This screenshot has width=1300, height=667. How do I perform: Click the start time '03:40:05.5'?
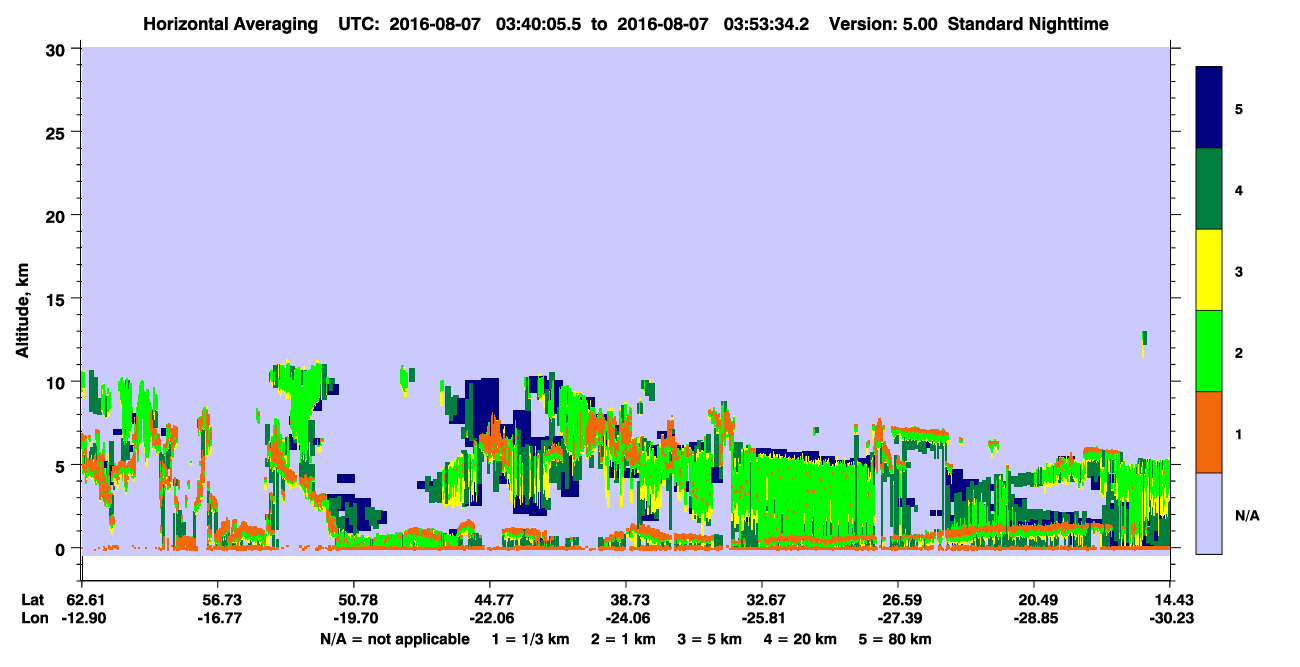540,24
